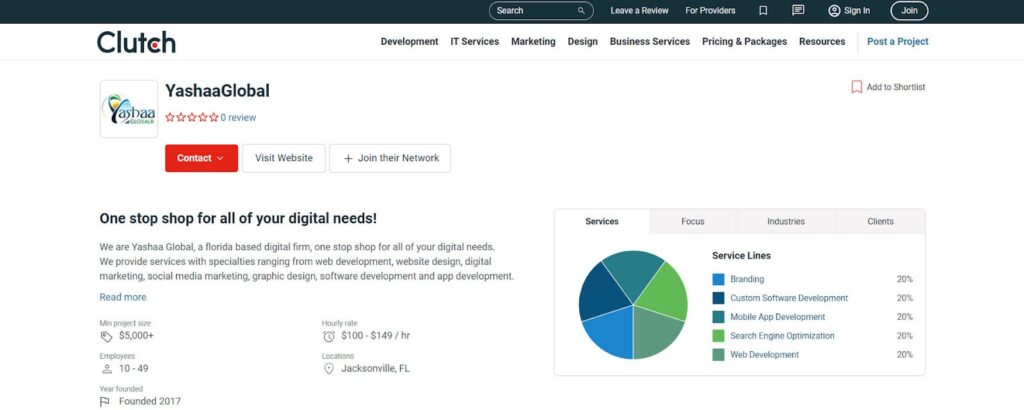The height and width of the screenshot is (410, 1024).
Task: Click the $5,000+ min project value
Action: point(136,336)
